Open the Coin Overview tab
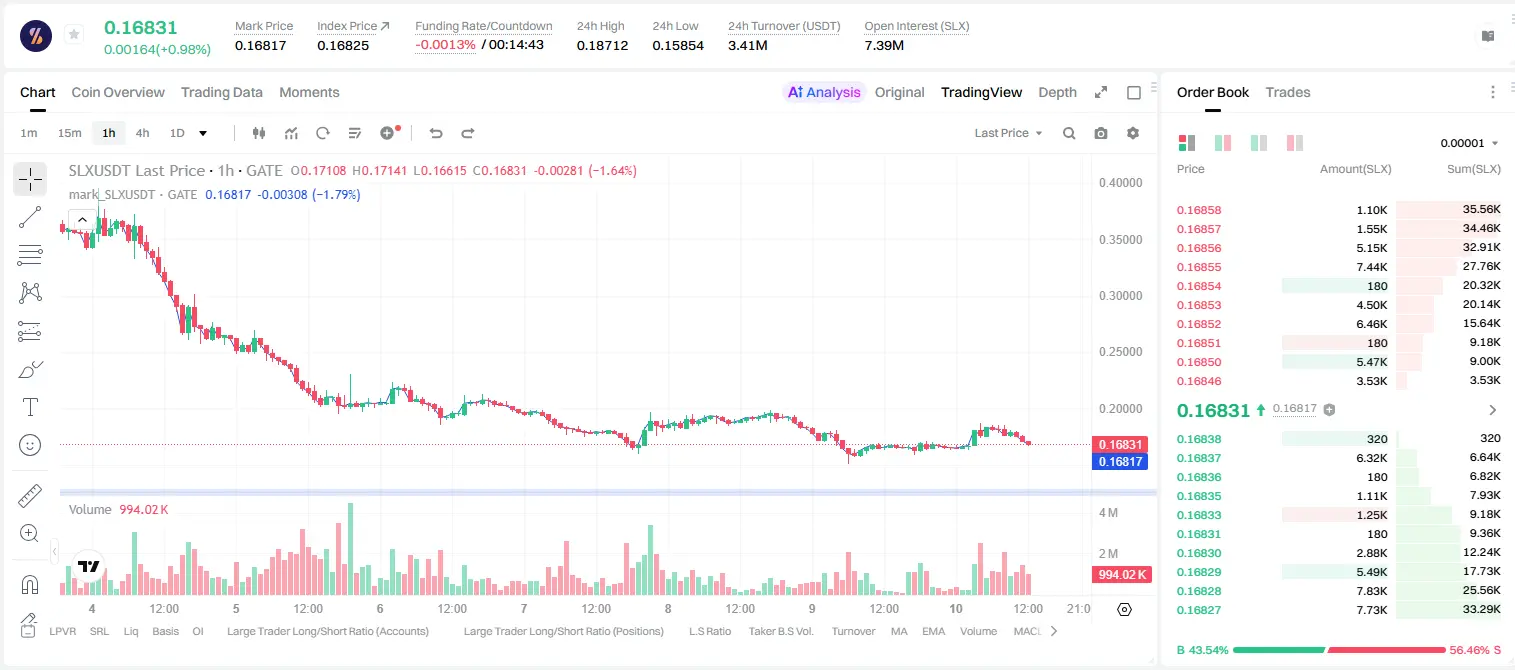The image size is (1515, 670). pos(118,92)
